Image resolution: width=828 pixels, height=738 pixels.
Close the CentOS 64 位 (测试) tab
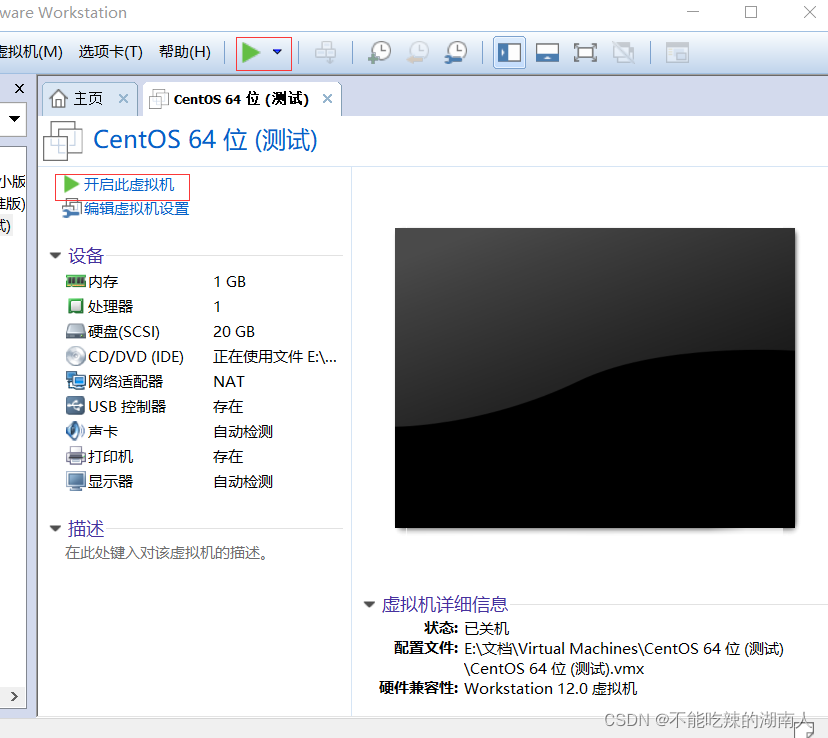327,98
